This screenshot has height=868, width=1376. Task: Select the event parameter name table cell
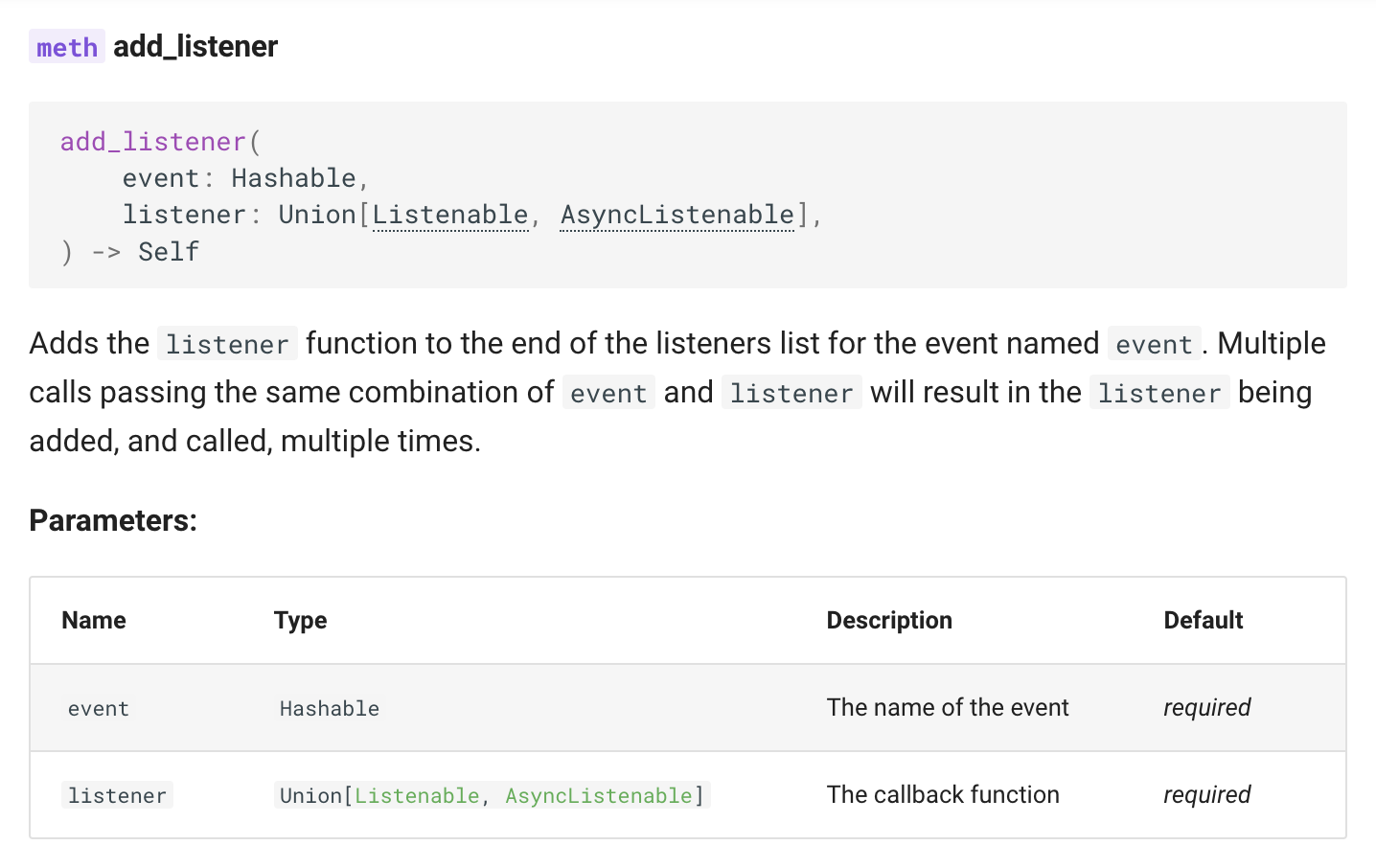(98, 709)
